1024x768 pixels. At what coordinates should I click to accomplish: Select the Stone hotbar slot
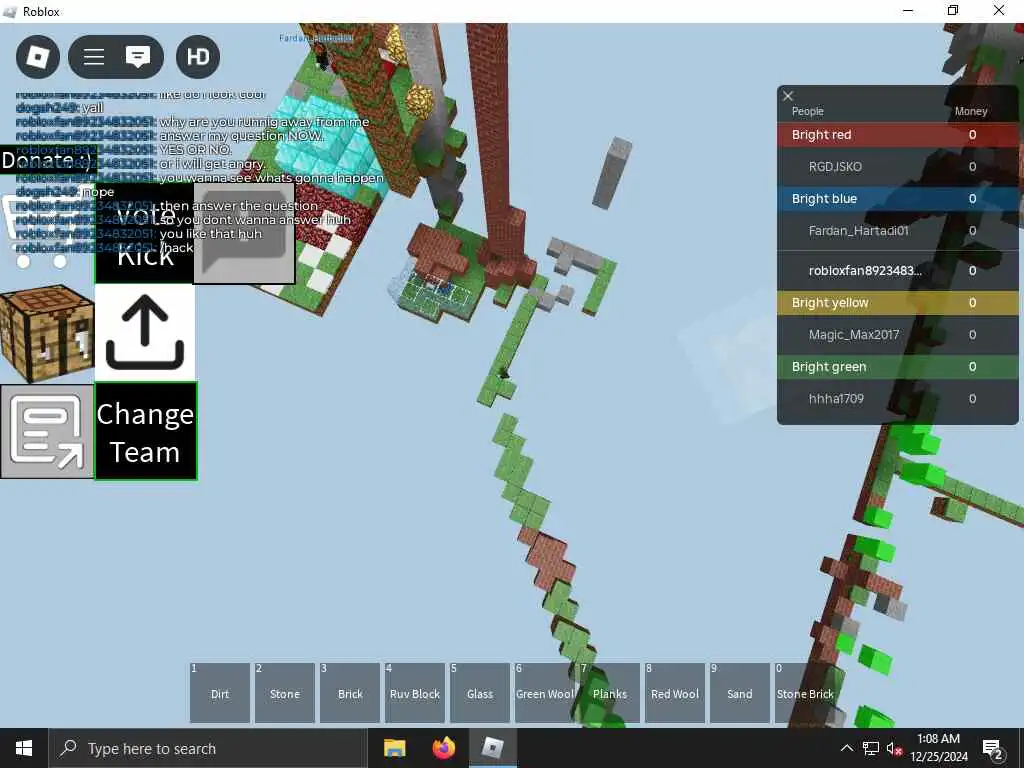click(x=285, y=693)
